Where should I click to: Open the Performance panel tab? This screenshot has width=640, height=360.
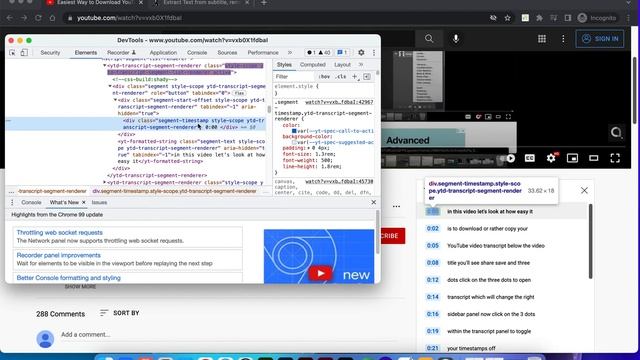pyautogui.click(x=263, y=53)
